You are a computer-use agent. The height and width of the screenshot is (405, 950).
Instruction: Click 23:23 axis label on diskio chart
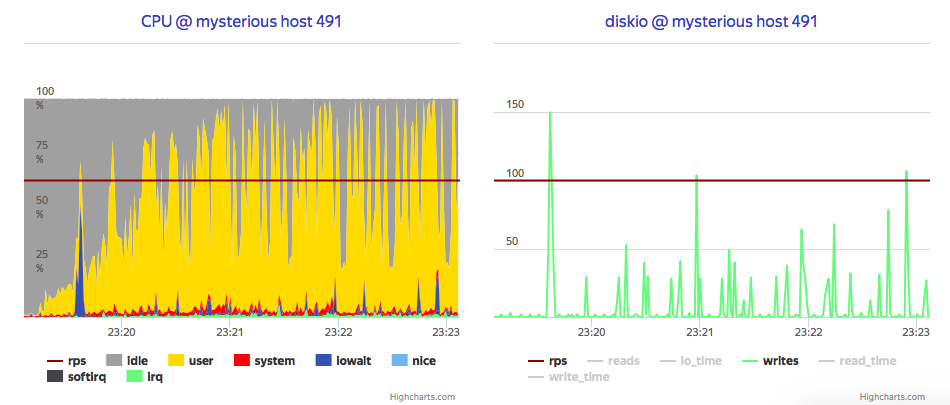pos(916,332)
